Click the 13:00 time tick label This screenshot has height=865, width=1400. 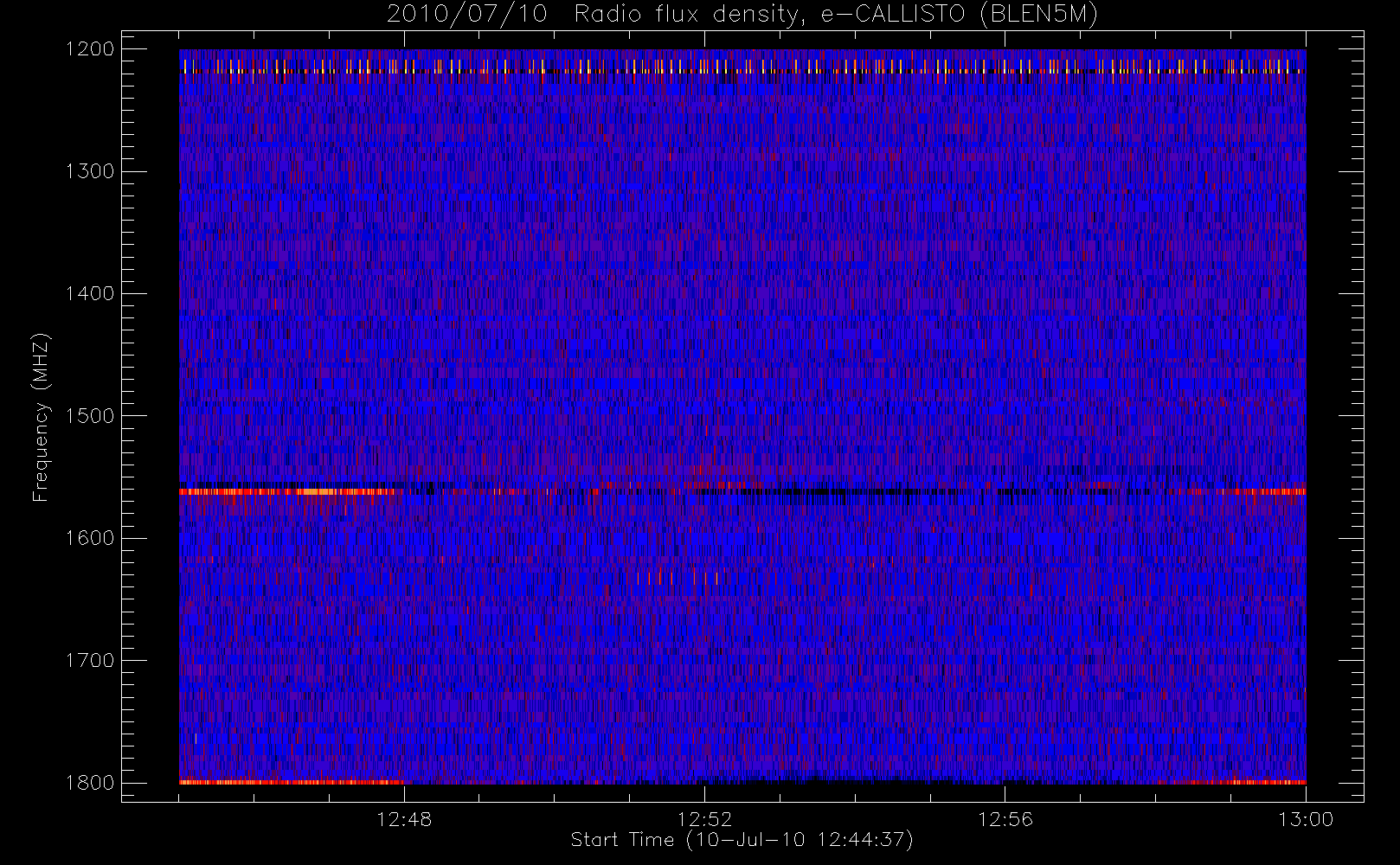(1305, 819)
